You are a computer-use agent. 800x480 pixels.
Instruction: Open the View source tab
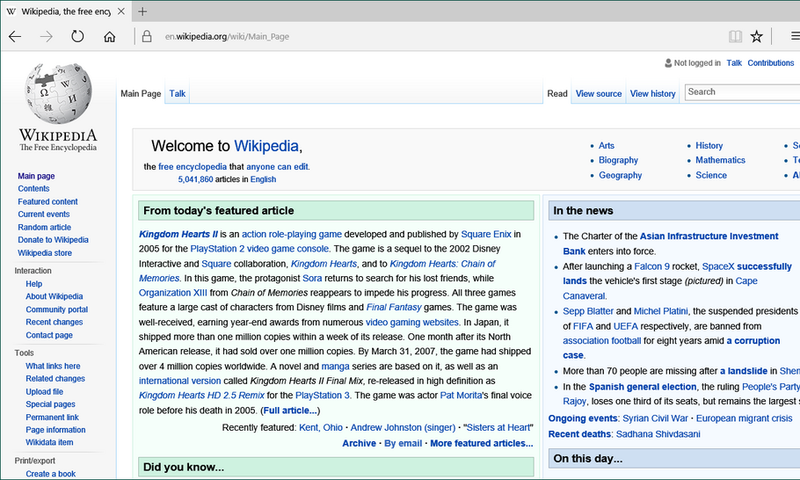(598, 93)
